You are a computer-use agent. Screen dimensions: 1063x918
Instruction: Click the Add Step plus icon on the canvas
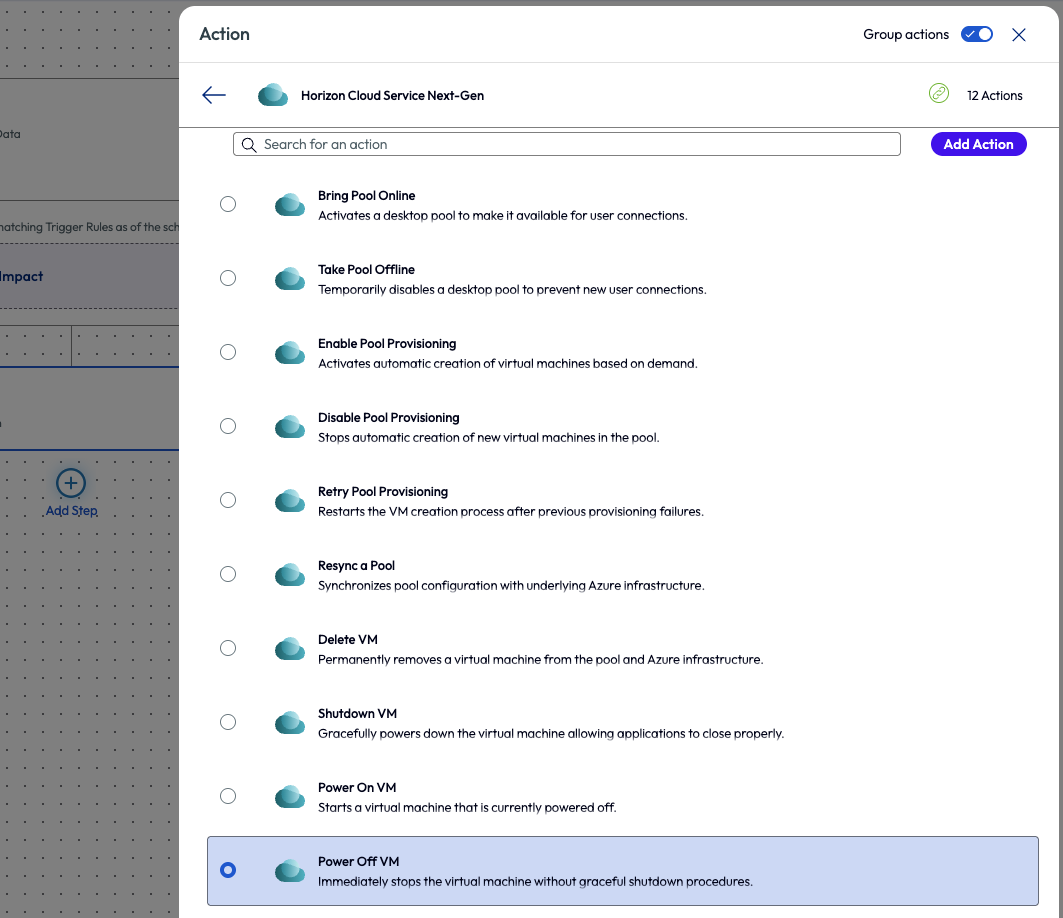(70, 483)
